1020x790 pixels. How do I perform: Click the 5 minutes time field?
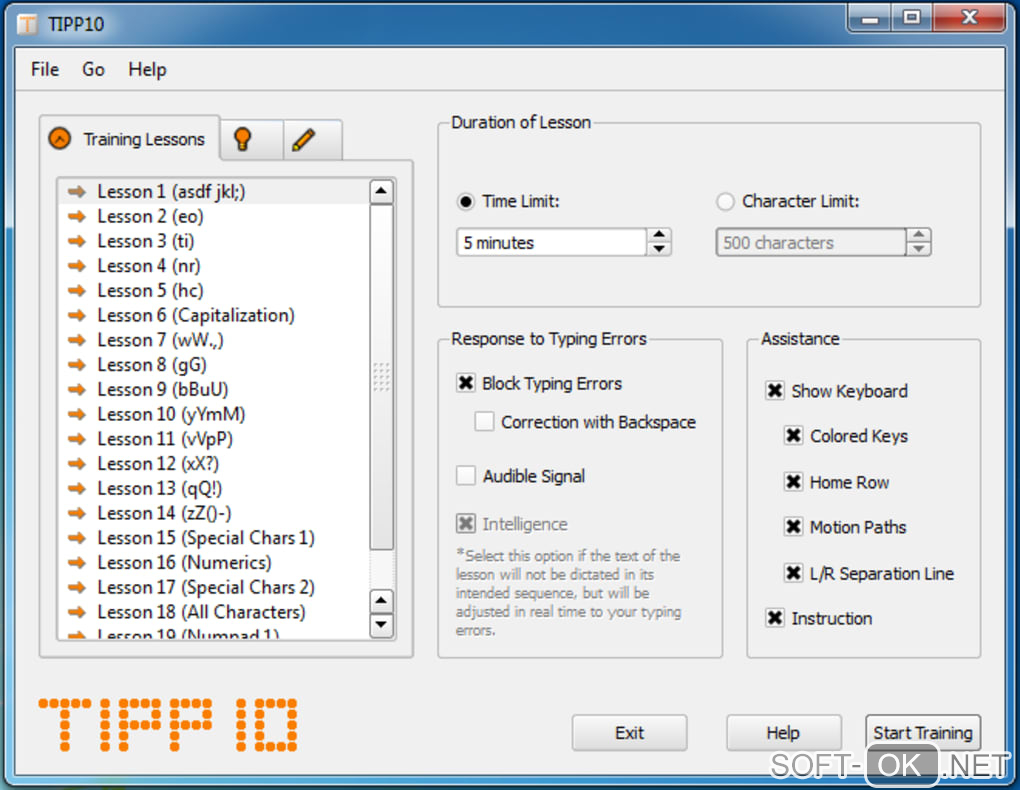pyautogui.click(x=552, y=243)
